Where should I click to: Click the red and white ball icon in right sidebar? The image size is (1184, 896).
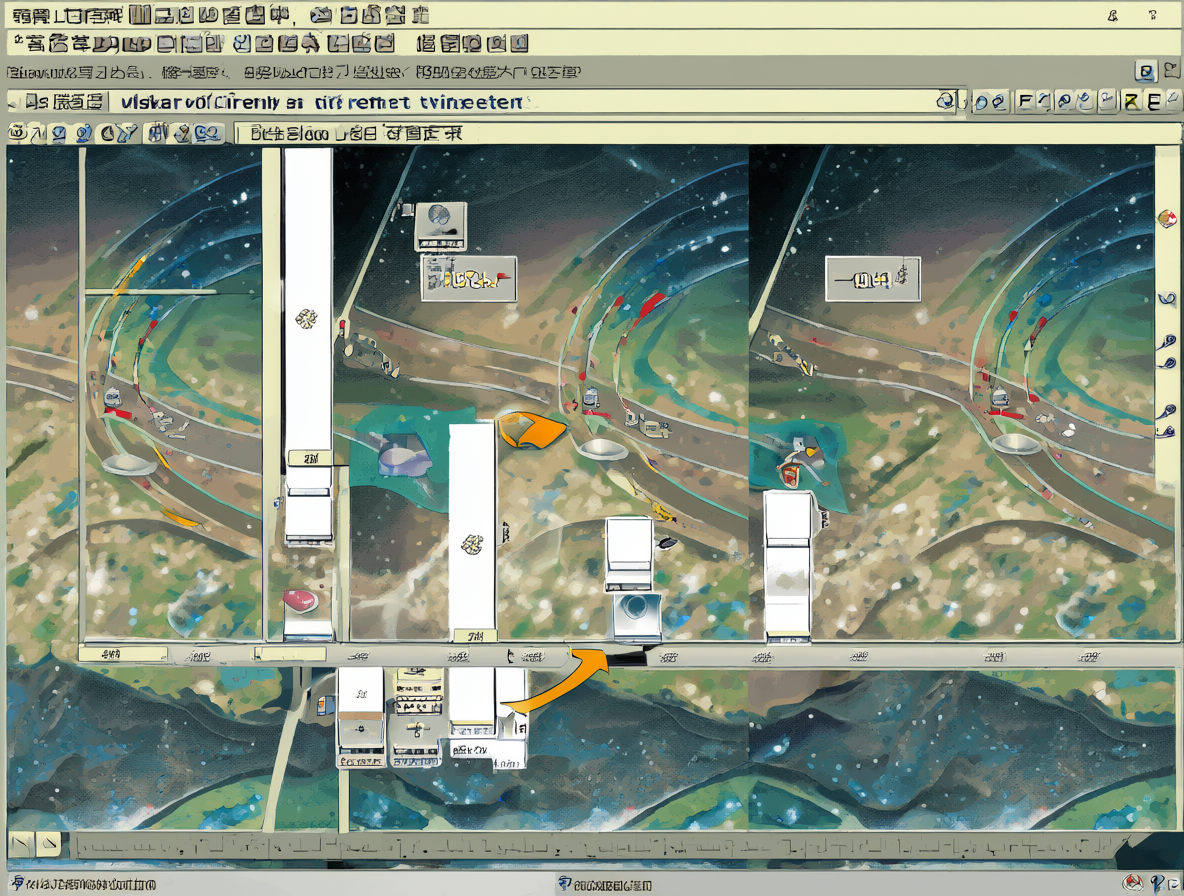pos(1167,219)
